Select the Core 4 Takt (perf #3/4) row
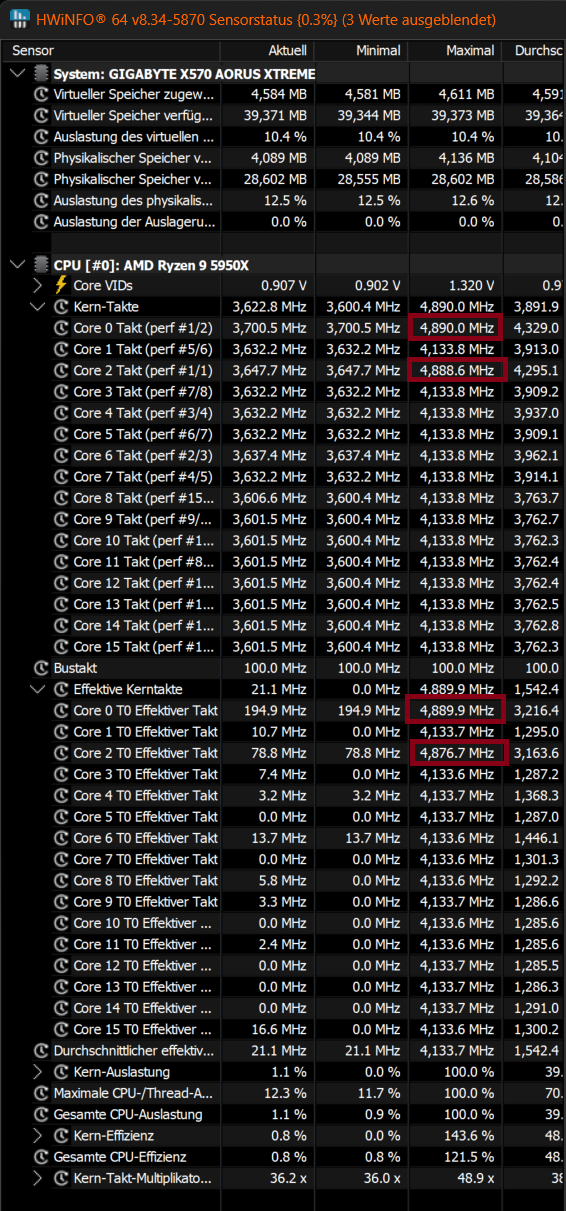The image size is (566, 1211). click(x=283, y=413)
